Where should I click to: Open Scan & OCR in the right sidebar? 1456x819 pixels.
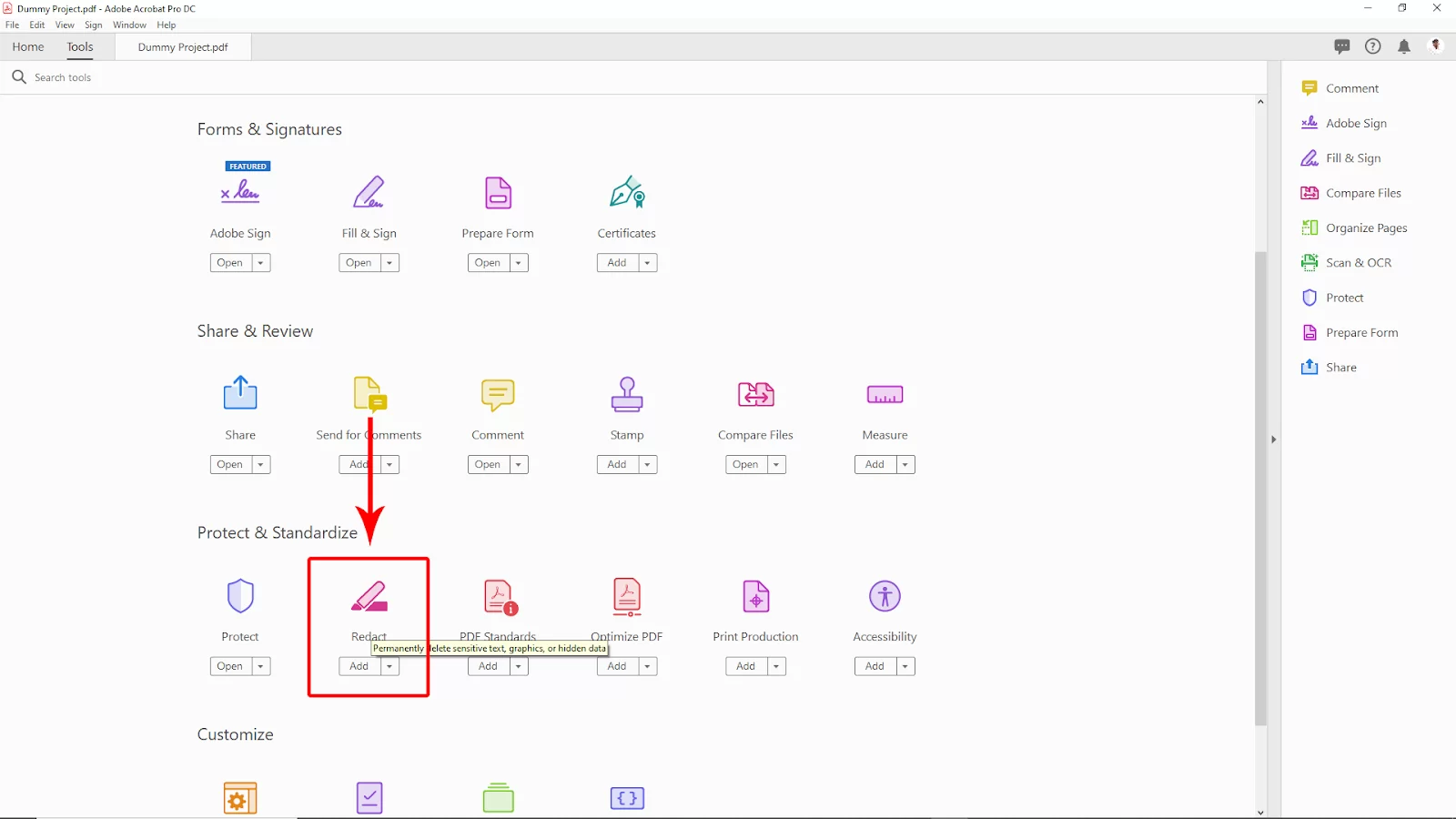click(1346, 263)
